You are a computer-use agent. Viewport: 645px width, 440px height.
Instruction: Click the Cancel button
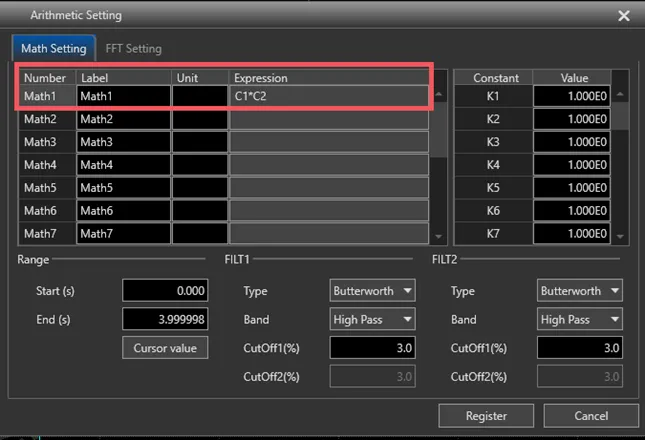[x=591, y=416]
